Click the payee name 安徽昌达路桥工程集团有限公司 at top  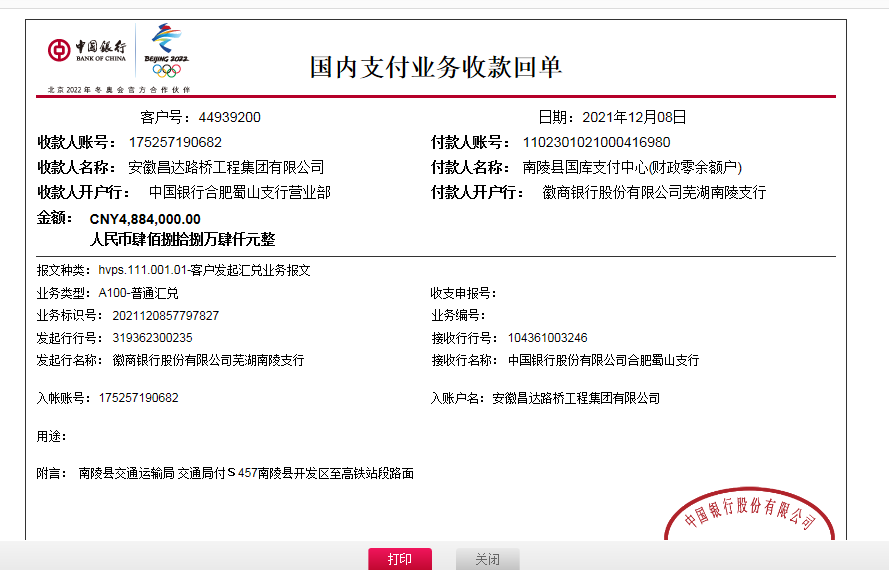pos(226,167)
